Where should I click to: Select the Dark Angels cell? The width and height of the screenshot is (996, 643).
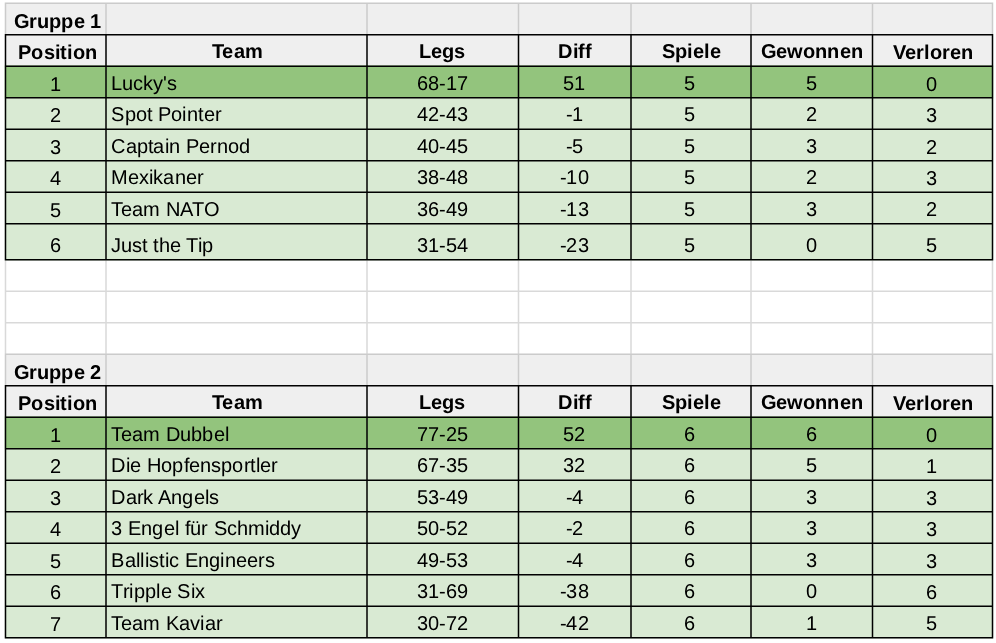(x=236, y=497)
